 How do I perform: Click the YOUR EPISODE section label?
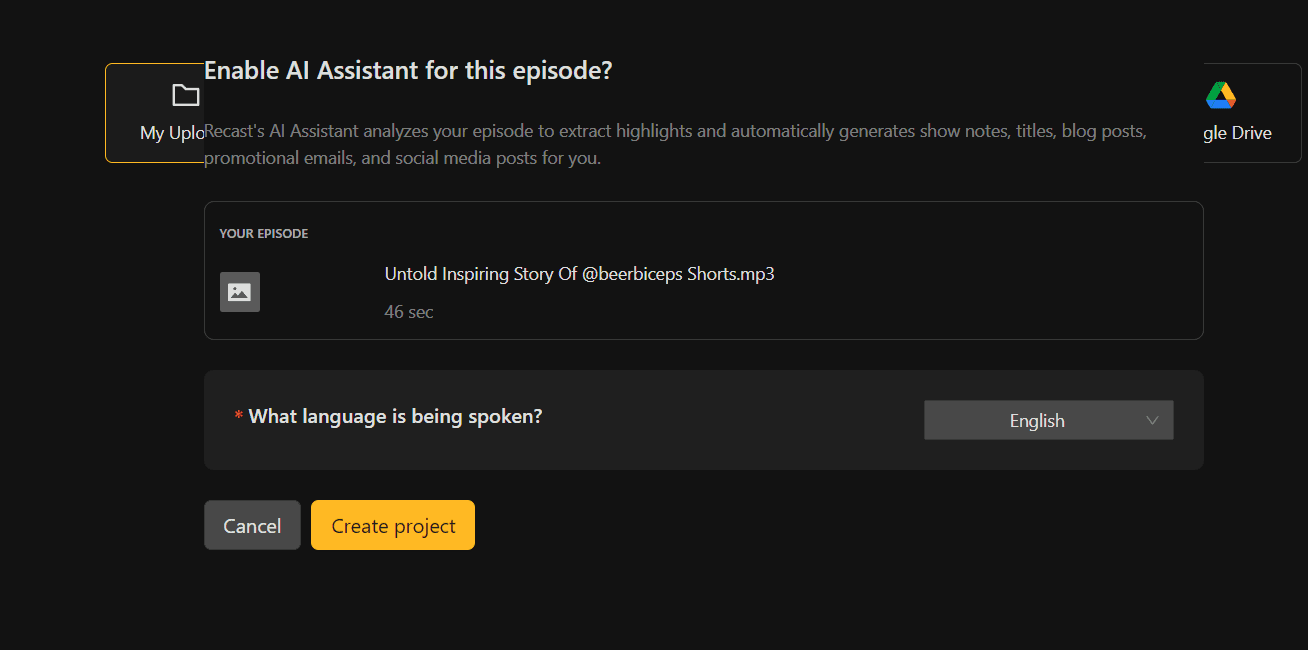pos(264,234)
